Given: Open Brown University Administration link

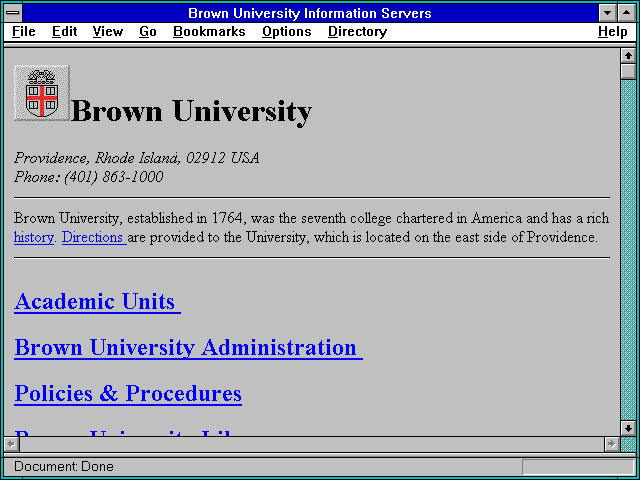Looking at the screenshot, I should pos(188,348).
